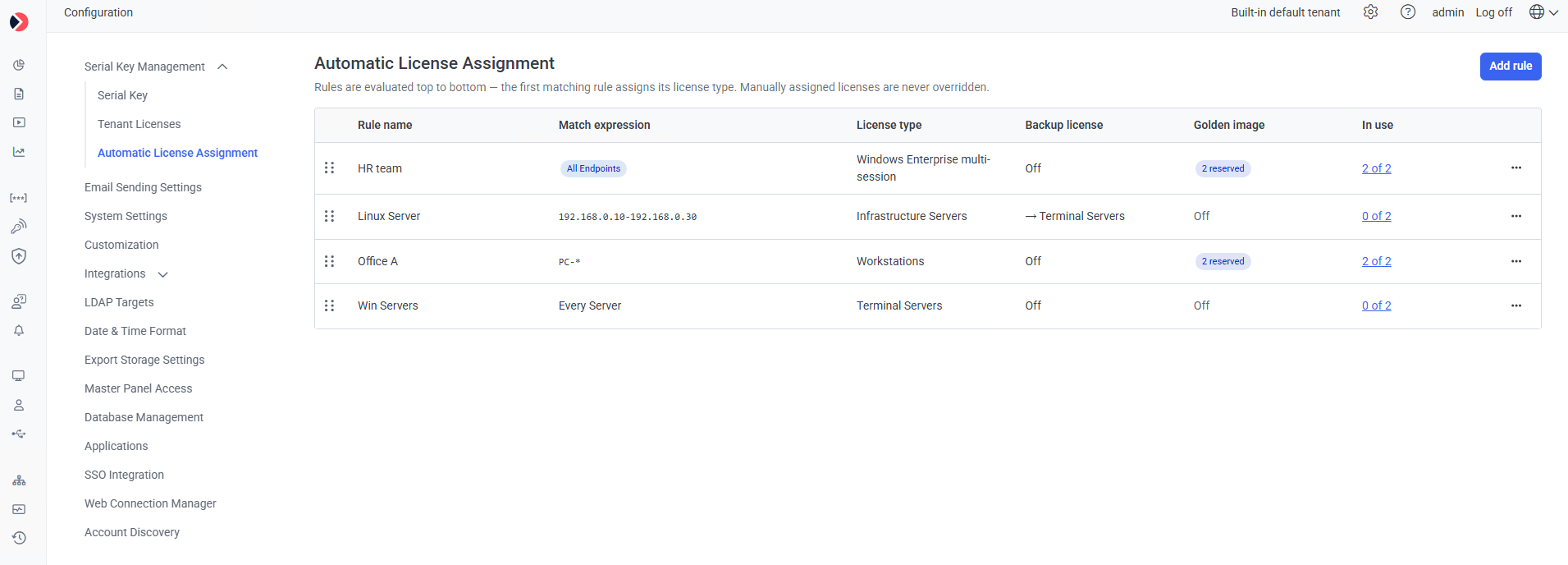Open the password asterisks sidebar icon

coord(19,198)
